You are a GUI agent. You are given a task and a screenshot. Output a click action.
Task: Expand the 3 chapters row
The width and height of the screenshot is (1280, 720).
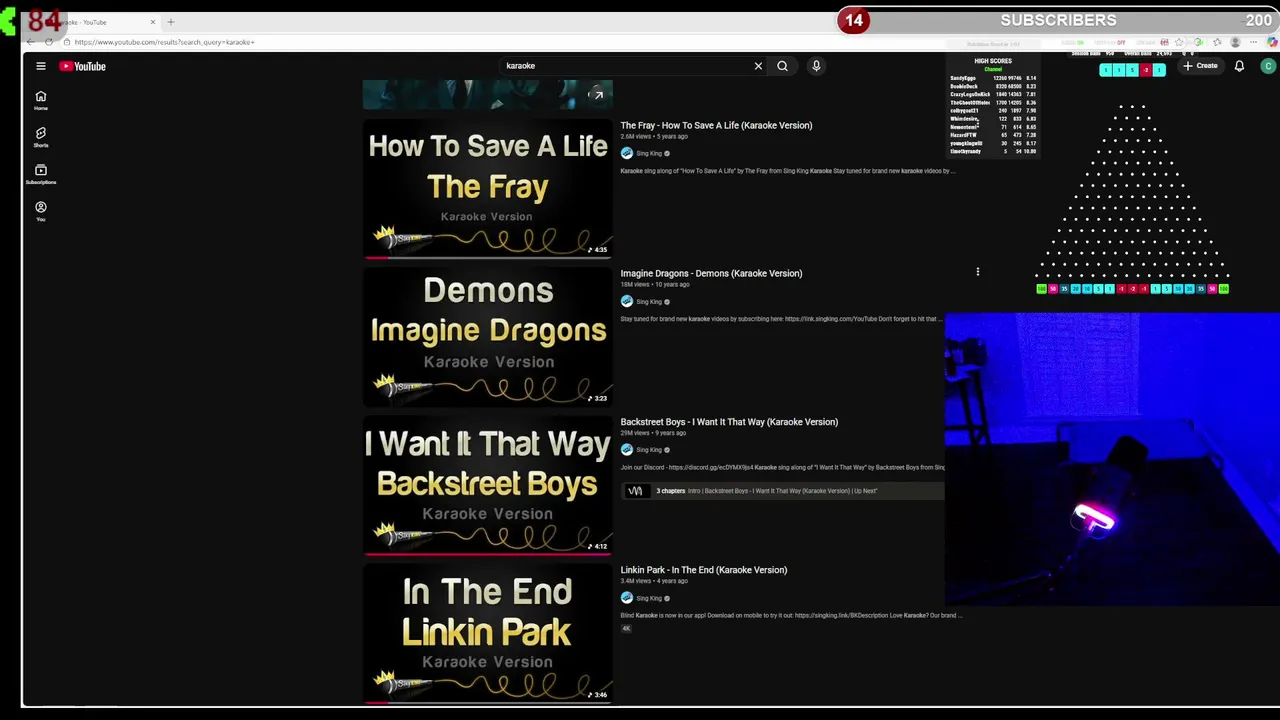point(782,491)
